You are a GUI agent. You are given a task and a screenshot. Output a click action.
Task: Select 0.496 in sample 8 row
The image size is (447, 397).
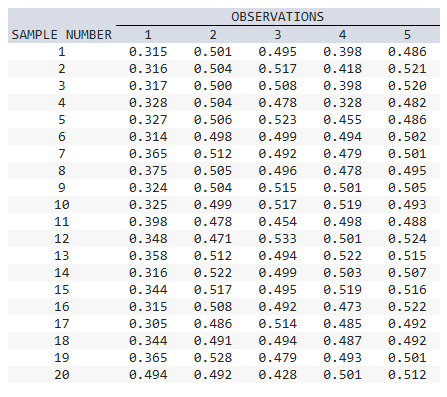pos(277,171)
